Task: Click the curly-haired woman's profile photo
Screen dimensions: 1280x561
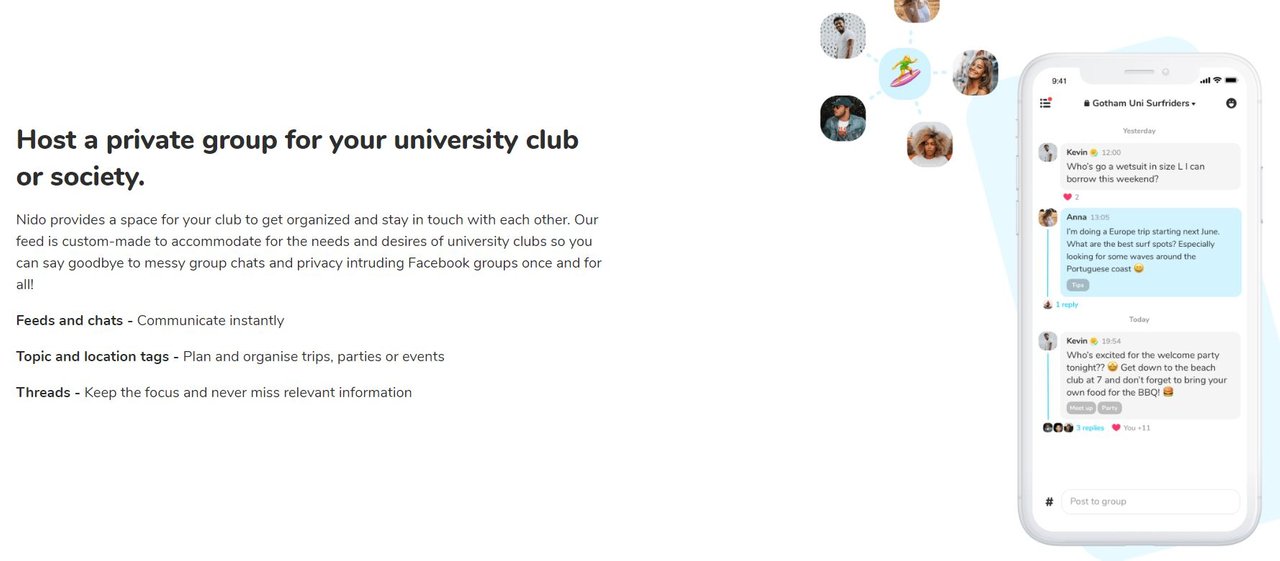Action: [x=930, y=144]
